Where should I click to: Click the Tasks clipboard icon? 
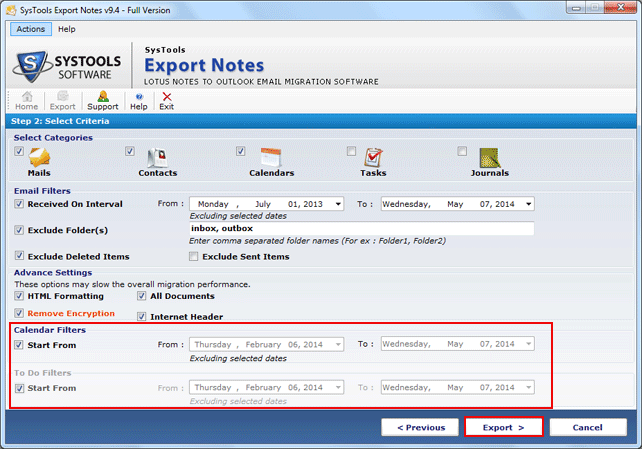pyautogui.click(x=373, y=158)
